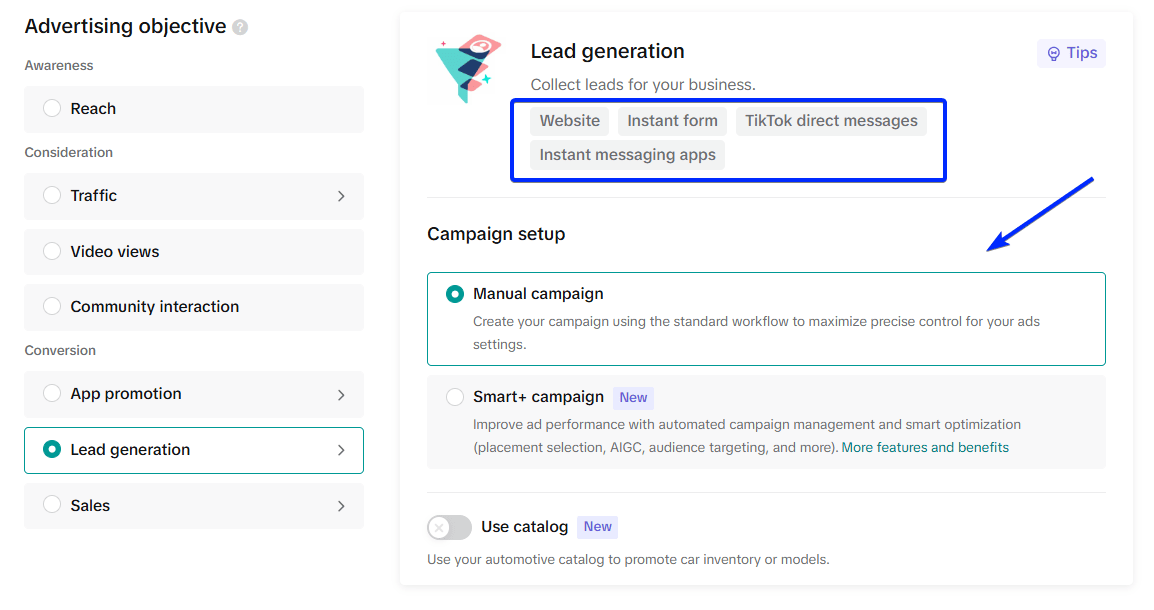Expand the Lead generation chevron arrow
1154x610 pixels.
coord(341,450)
